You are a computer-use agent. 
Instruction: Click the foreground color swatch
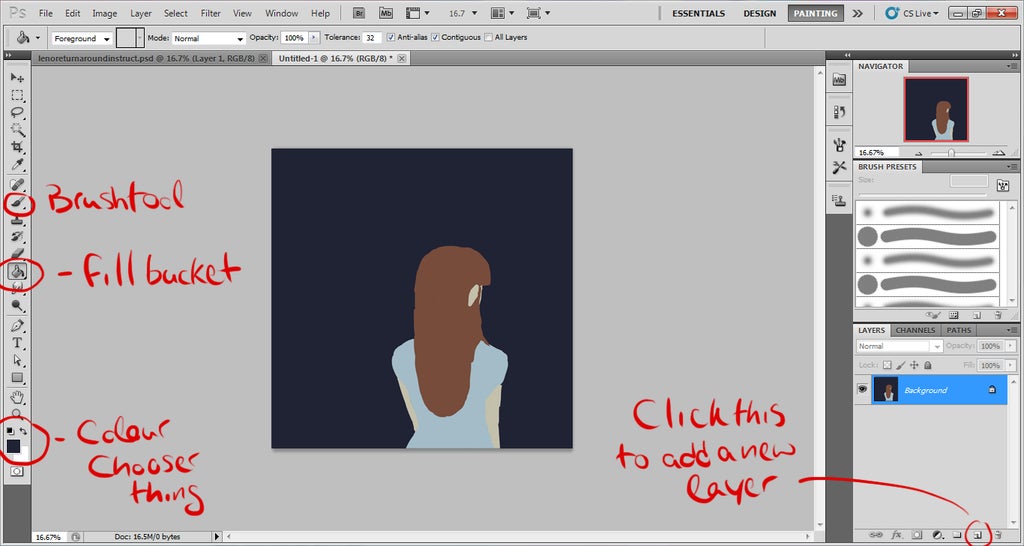(14, 445)
